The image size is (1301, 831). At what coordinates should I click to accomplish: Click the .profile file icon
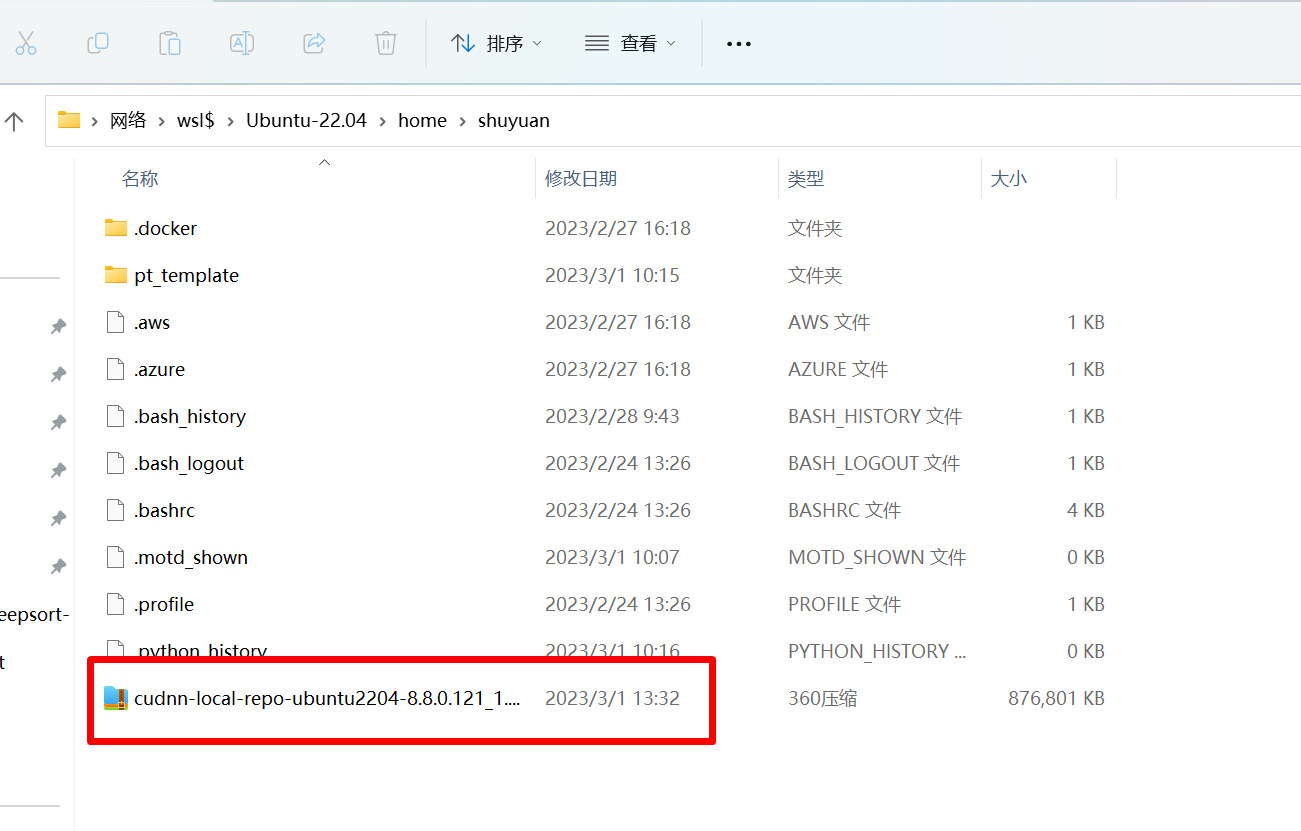[116, 604]
